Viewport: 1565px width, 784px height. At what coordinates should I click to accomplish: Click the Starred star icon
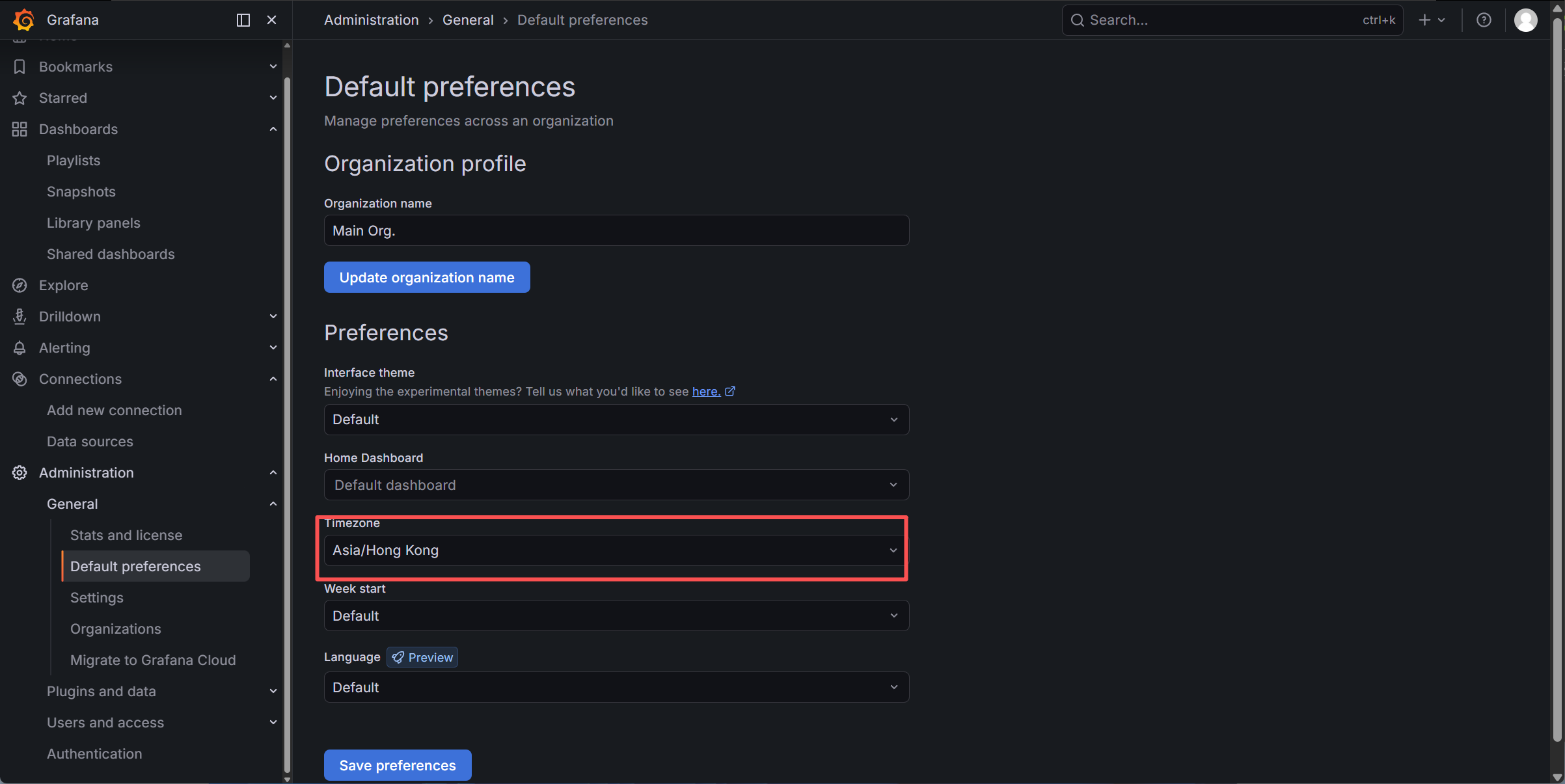click(x=20, y=98)
